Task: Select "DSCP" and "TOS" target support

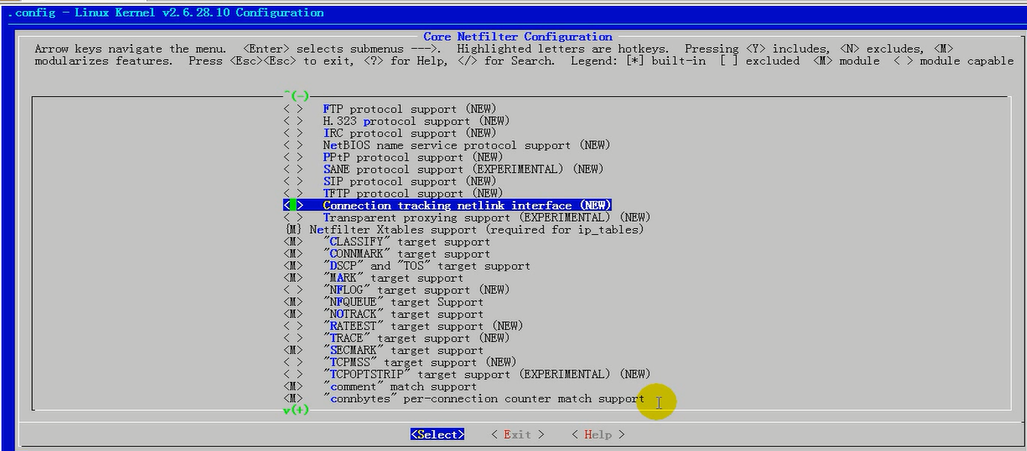Action: coord(427,266)
